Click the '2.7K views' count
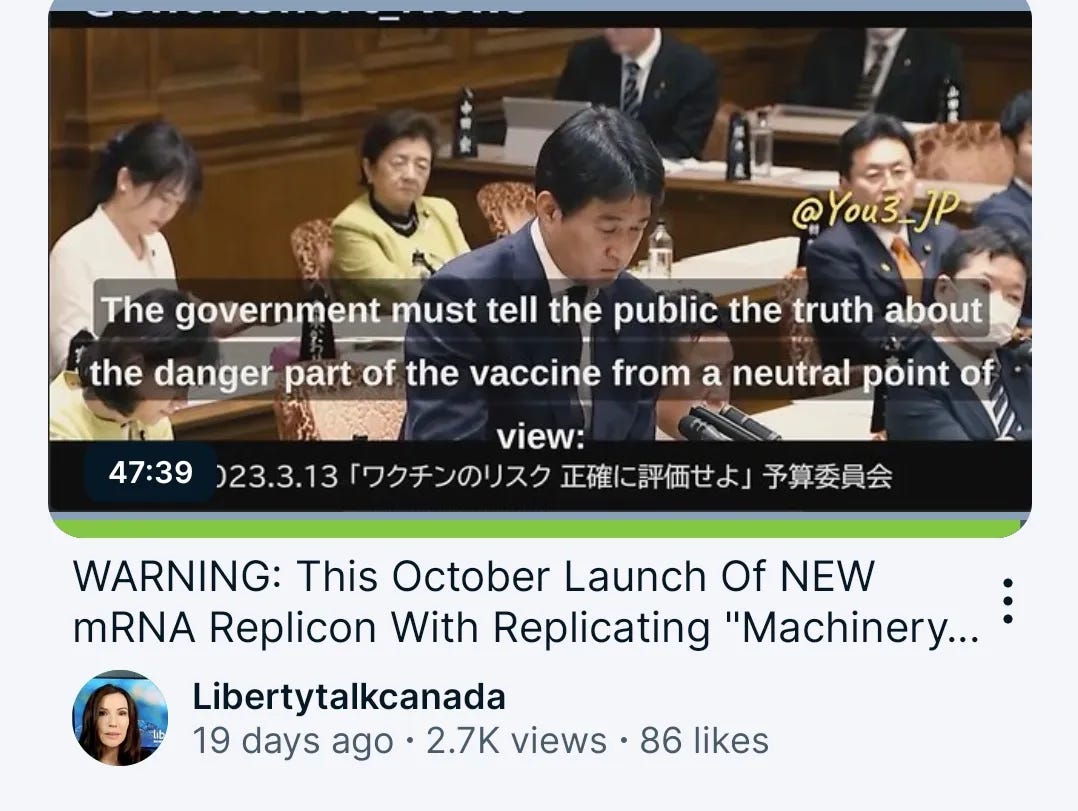 (516, 741)
